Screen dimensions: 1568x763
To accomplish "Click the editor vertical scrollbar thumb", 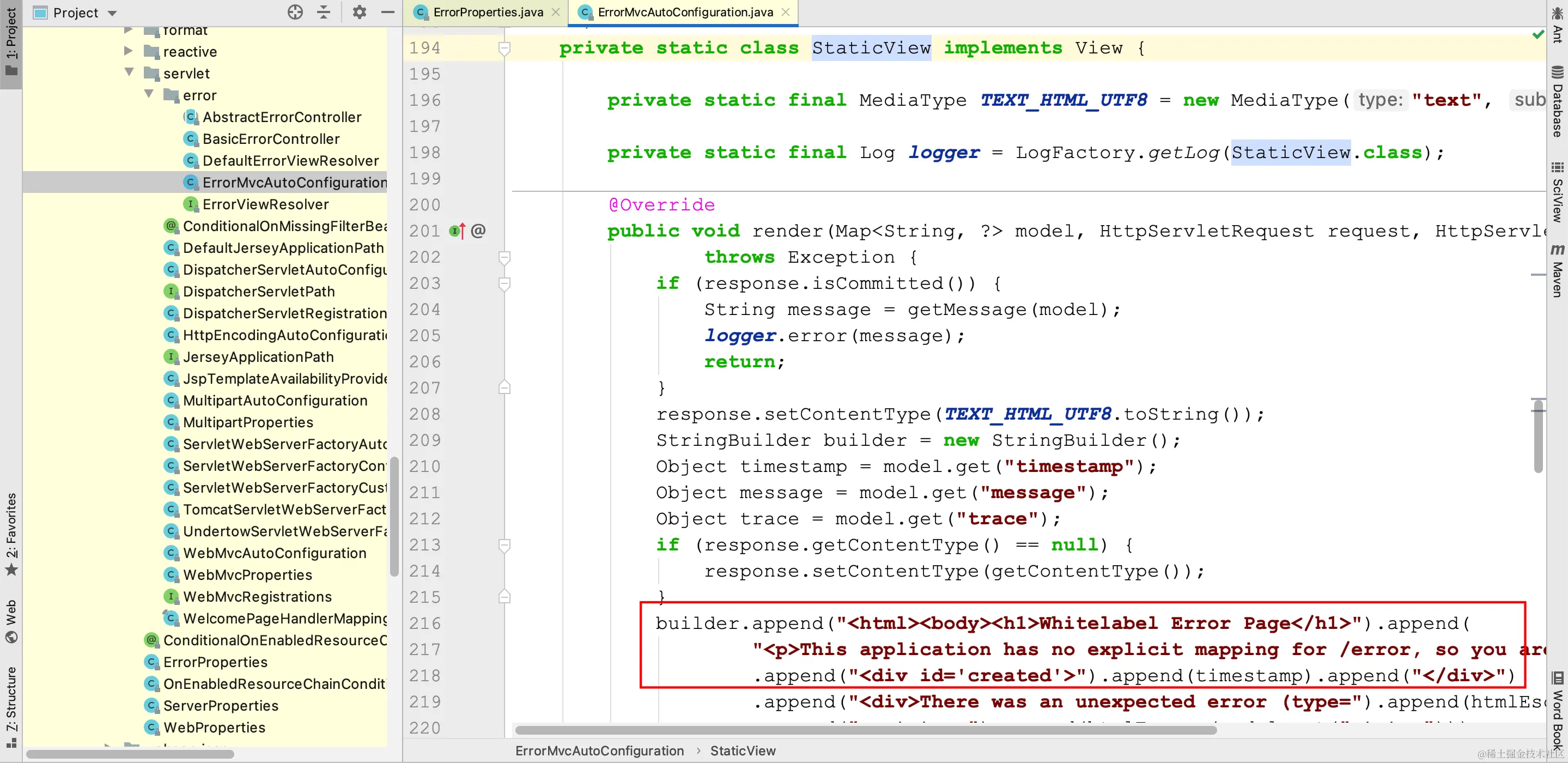I will [1537, 437].
